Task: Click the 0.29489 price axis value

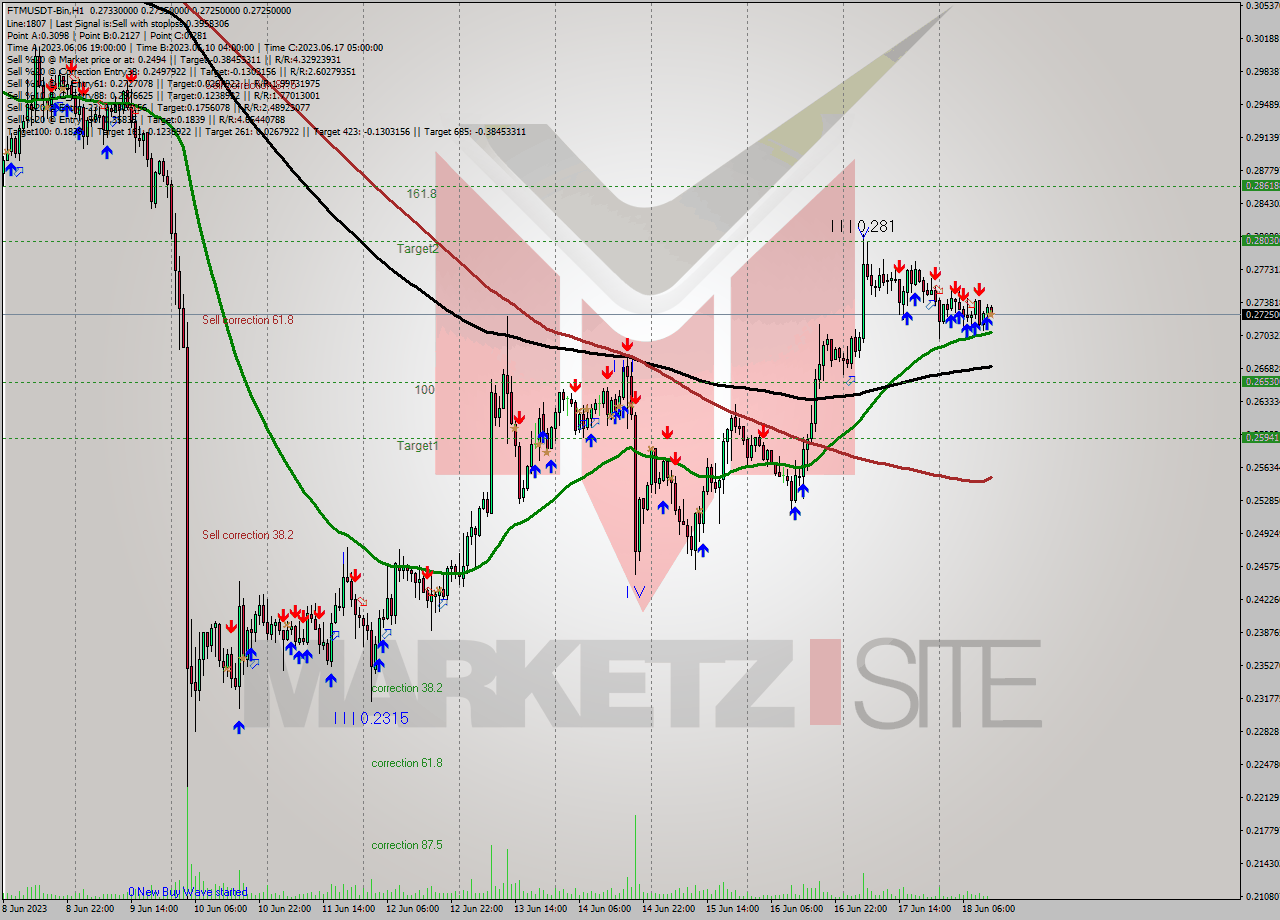Action: tap(1262, 105)
